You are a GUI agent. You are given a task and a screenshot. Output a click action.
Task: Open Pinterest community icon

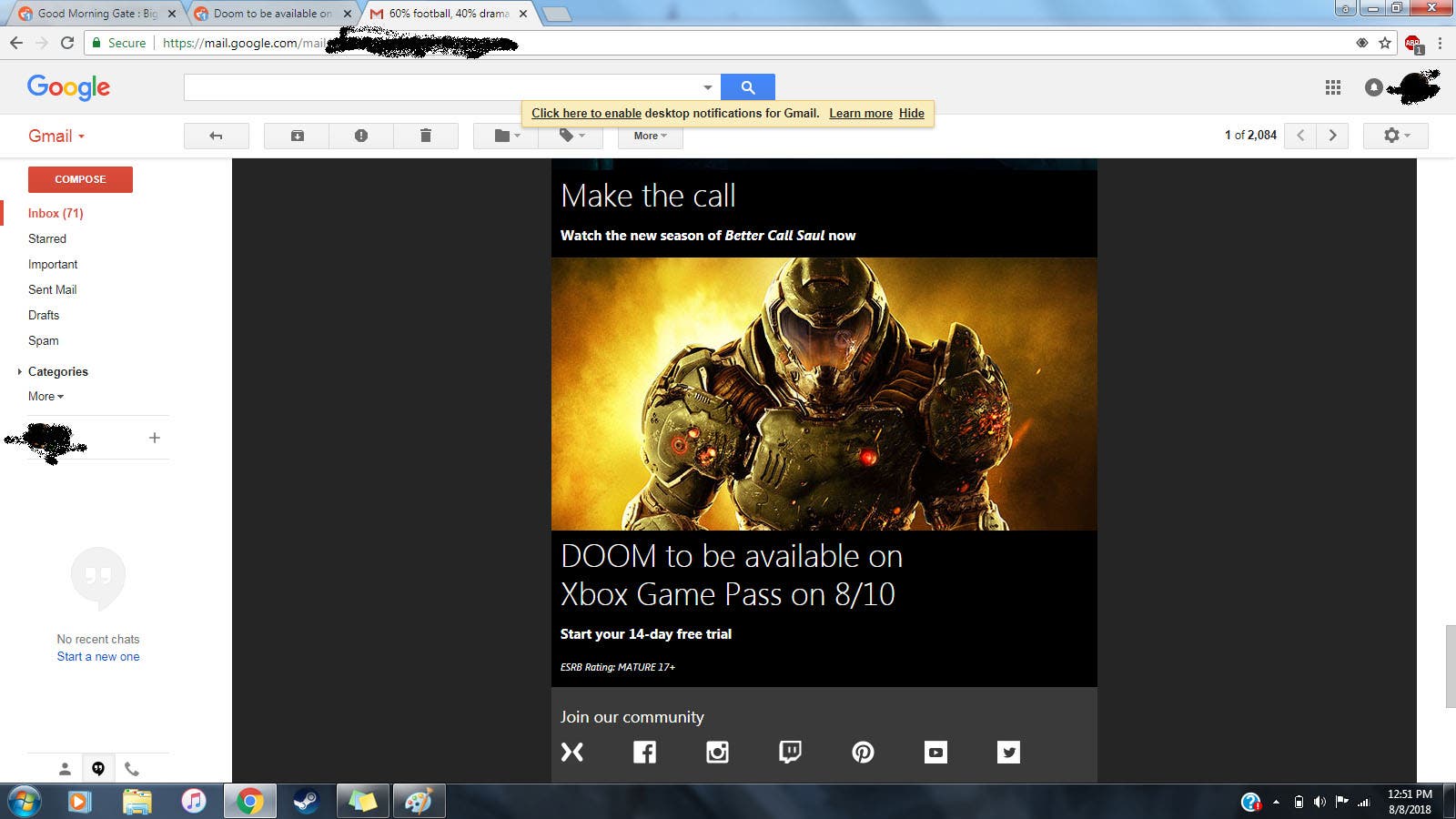(863, 752)
